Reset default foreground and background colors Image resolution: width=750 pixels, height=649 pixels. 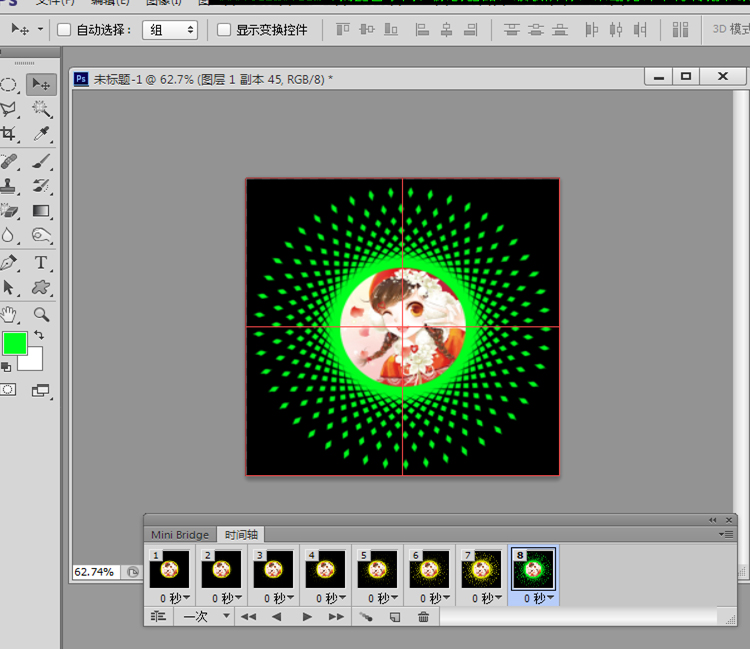6,367
